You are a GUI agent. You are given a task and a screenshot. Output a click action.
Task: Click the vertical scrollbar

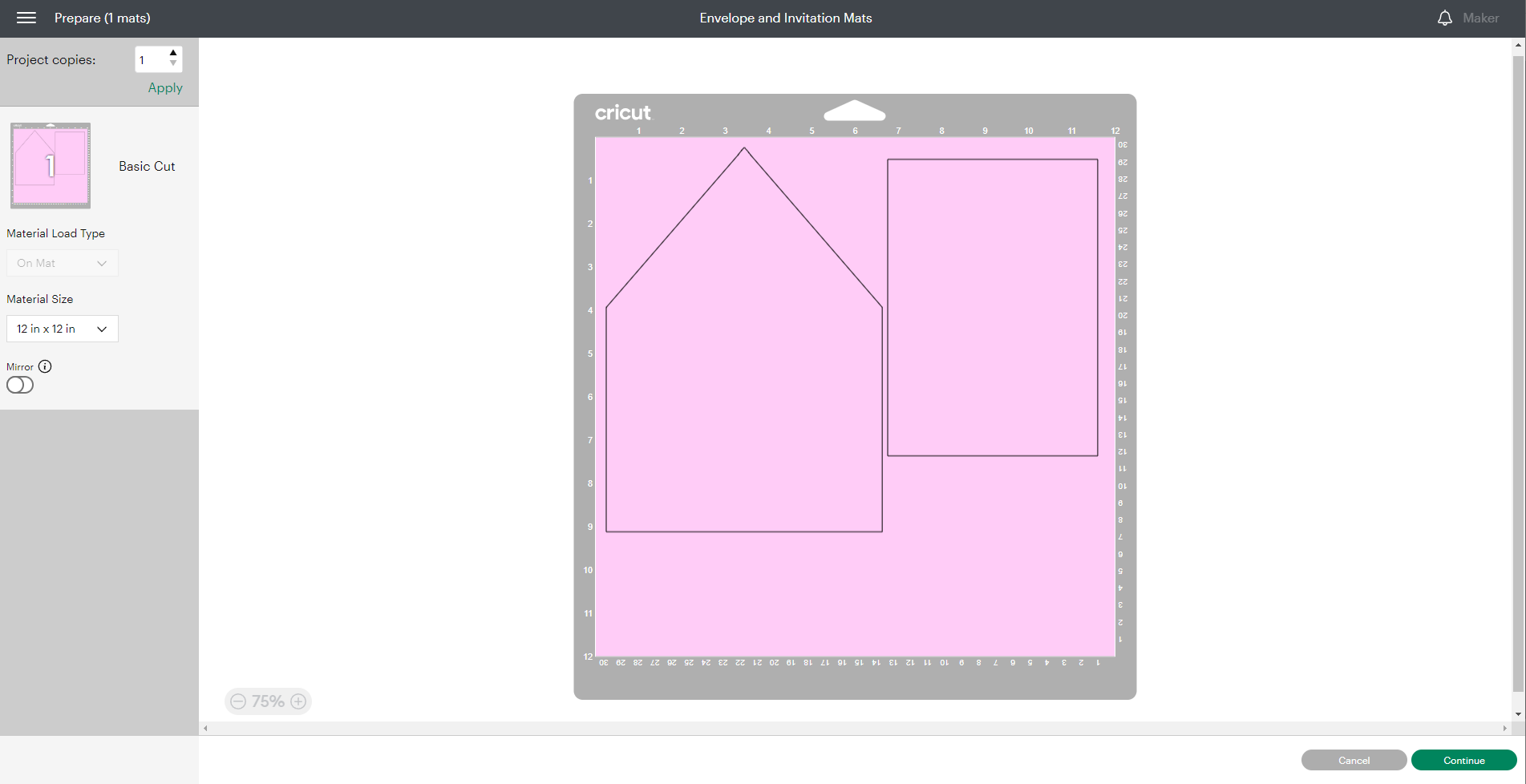1518,372
